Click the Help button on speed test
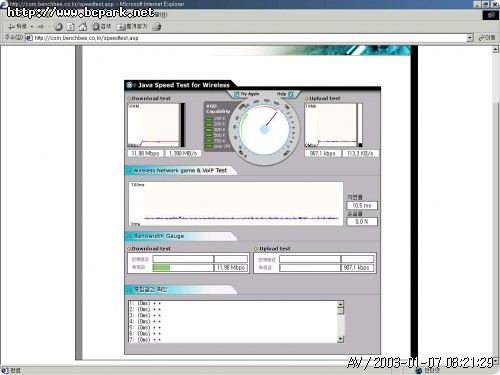500x375 pixels. click(285, 94)
